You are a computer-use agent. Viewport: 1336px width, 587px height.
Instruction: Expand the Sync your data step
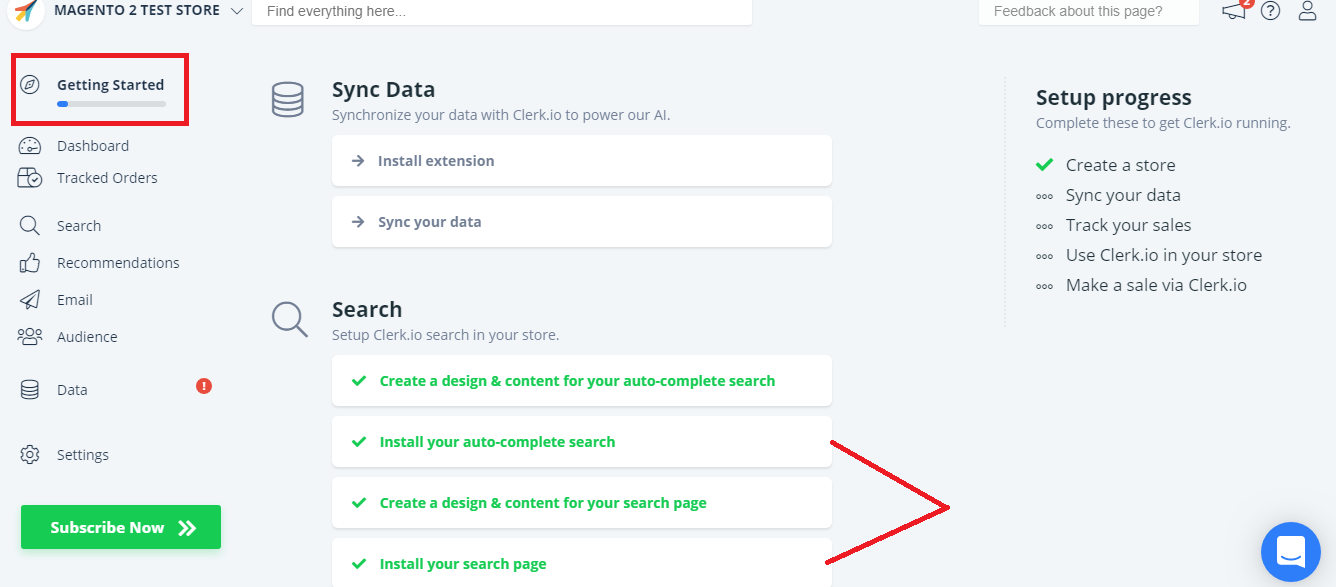pos(581,222)
